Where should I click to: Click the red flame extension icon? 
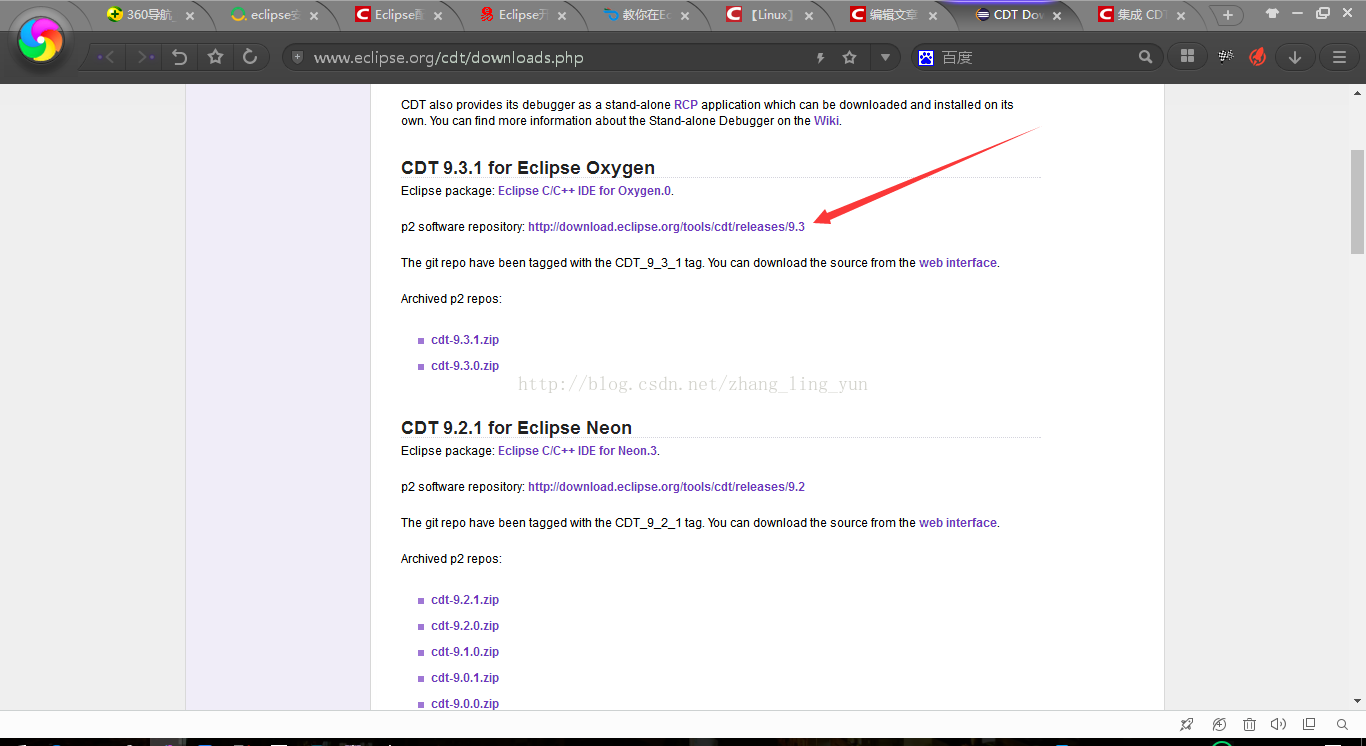click(x=1258, y=57)
